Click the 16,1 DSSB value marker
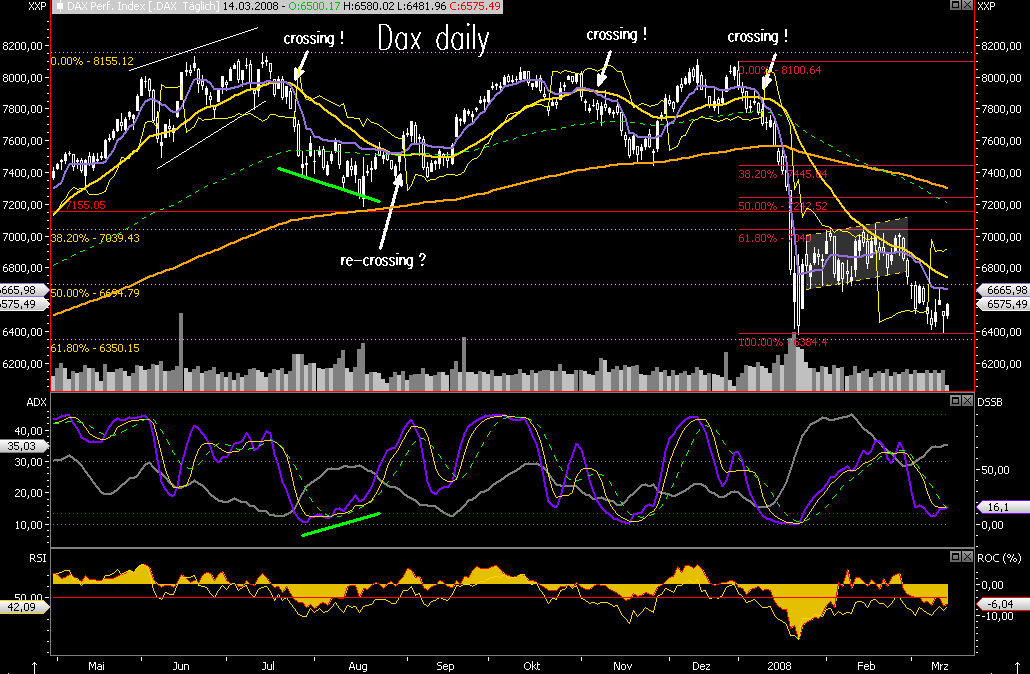Screen dimensions: 1030x674 1002,506
